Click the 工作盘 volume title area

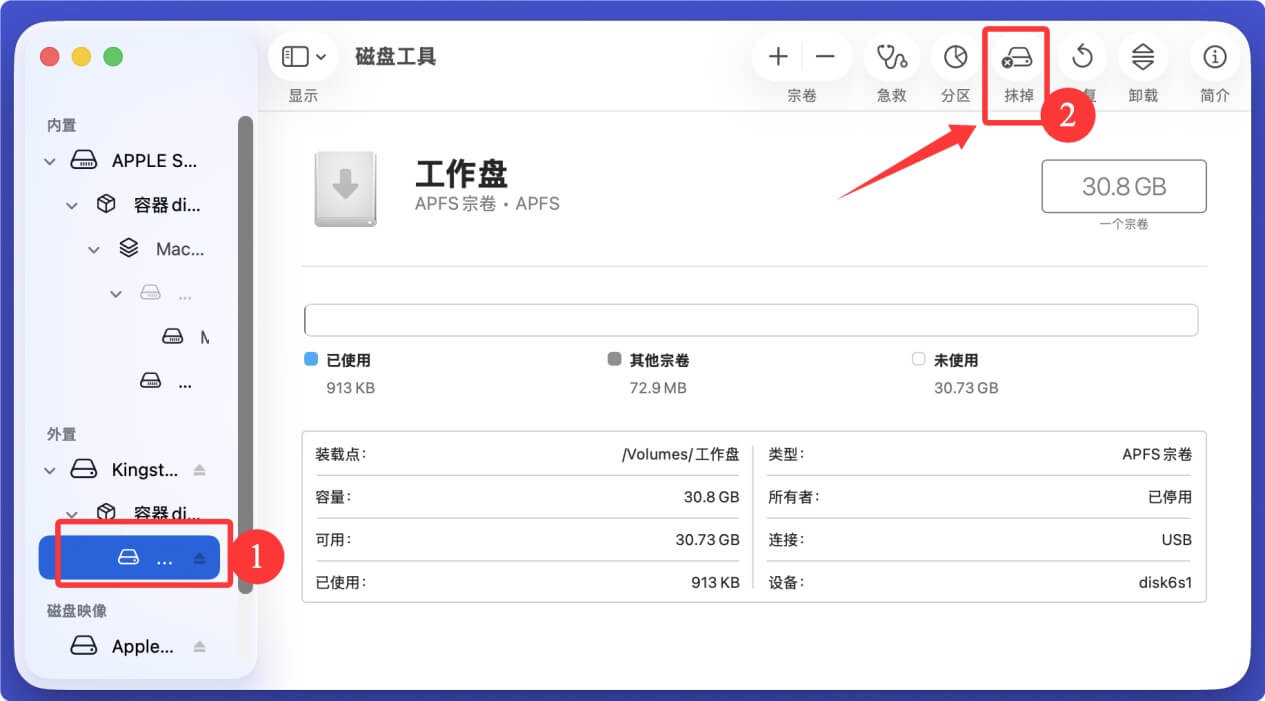coord(461,173)
